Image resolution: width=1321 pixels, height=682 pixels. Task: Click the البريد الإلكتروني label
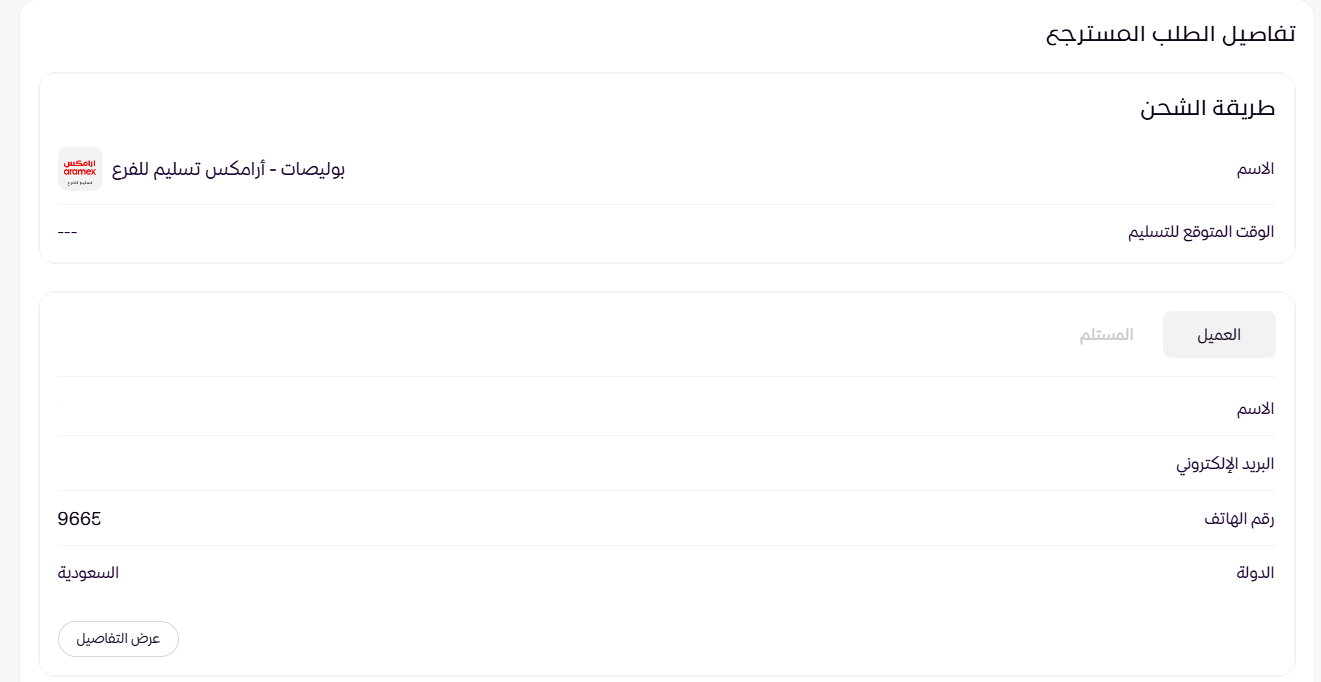point(1224,464)
